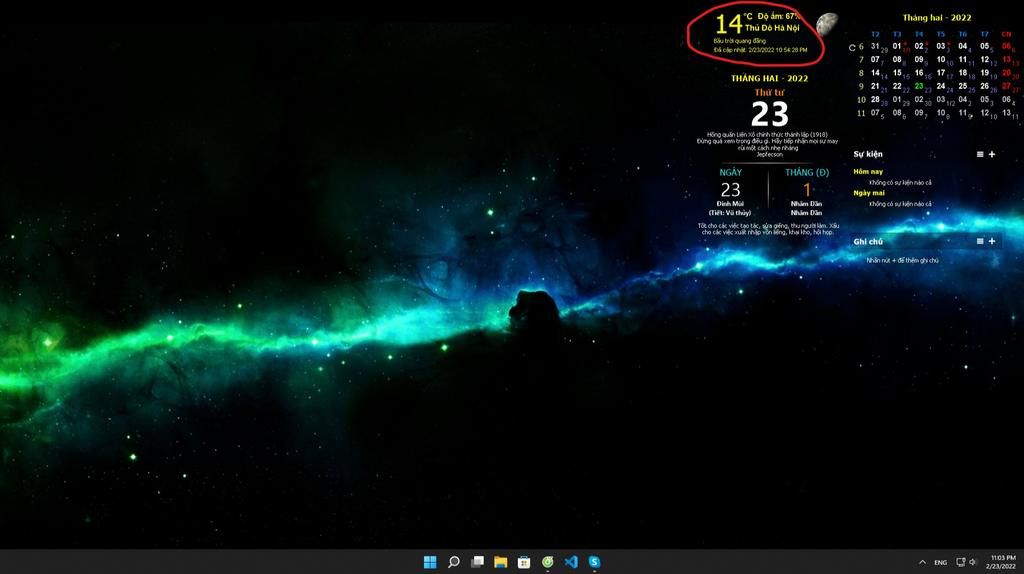Click the lunar month value 1
This screenshot has width=1024, height=574.
[x=807, y=189]
